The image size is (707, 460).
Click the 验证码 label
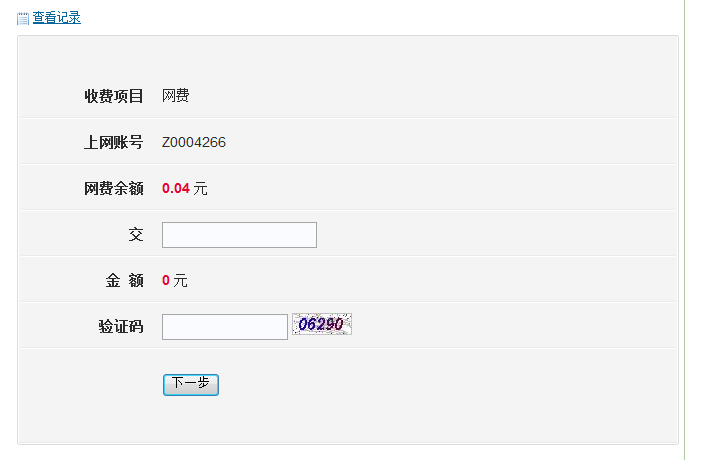point(121,327)
